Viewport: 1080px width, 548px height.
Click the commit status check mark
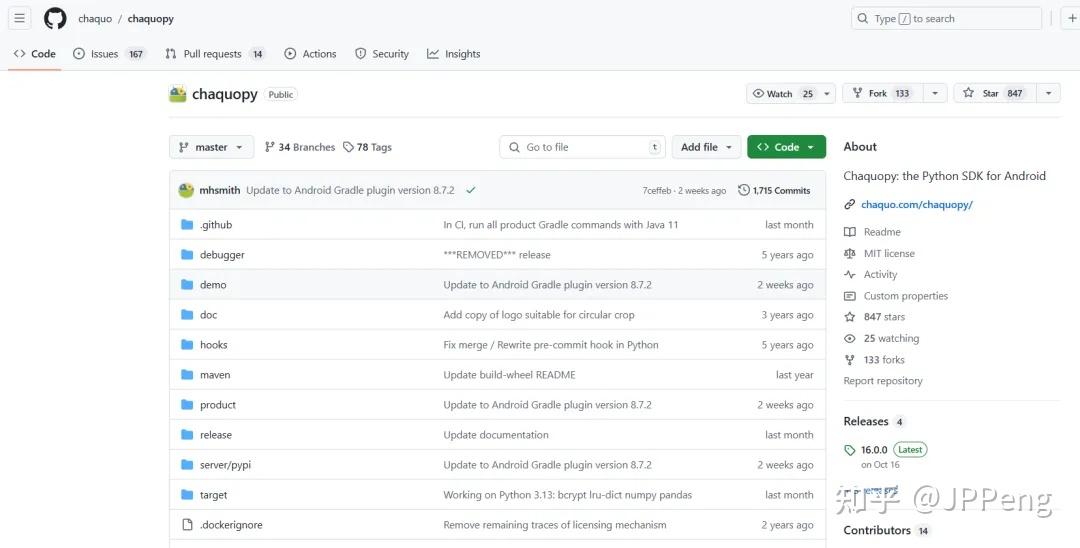click(471, 190)
